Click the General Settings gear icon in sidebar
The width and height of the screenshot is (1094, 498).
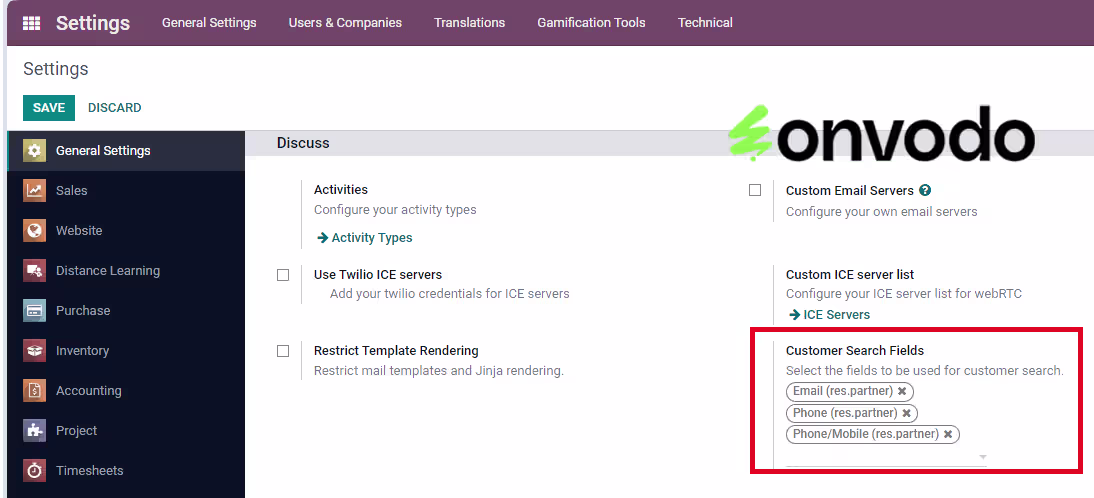click(34, 151)
